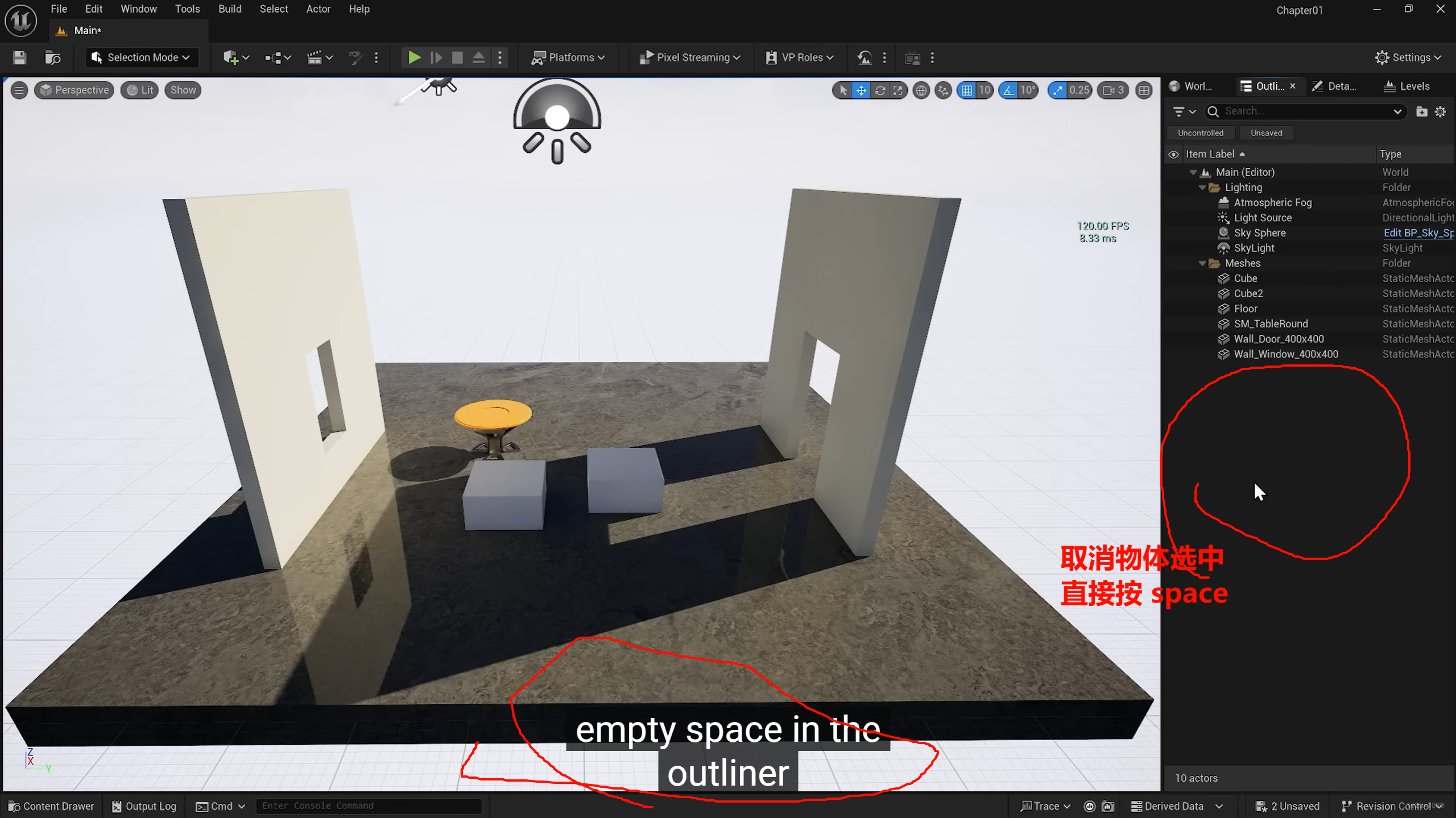This screenshot has width=1456, height=818.
Task: Open viewport hamburger options menu
Action: click(19, 90)
